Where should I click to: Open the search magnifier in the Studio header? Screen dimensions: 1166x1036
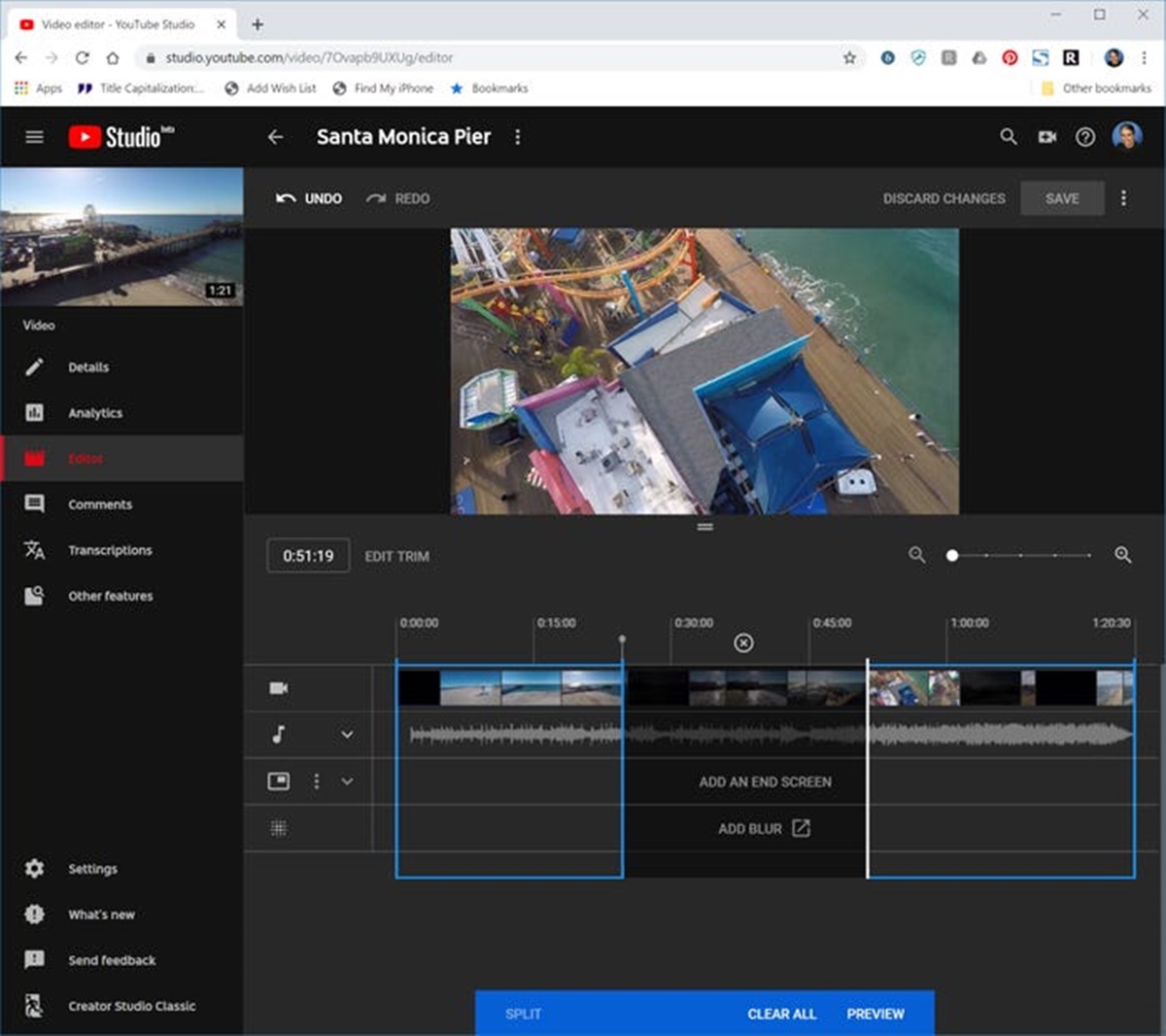[x=1009, y=137]
